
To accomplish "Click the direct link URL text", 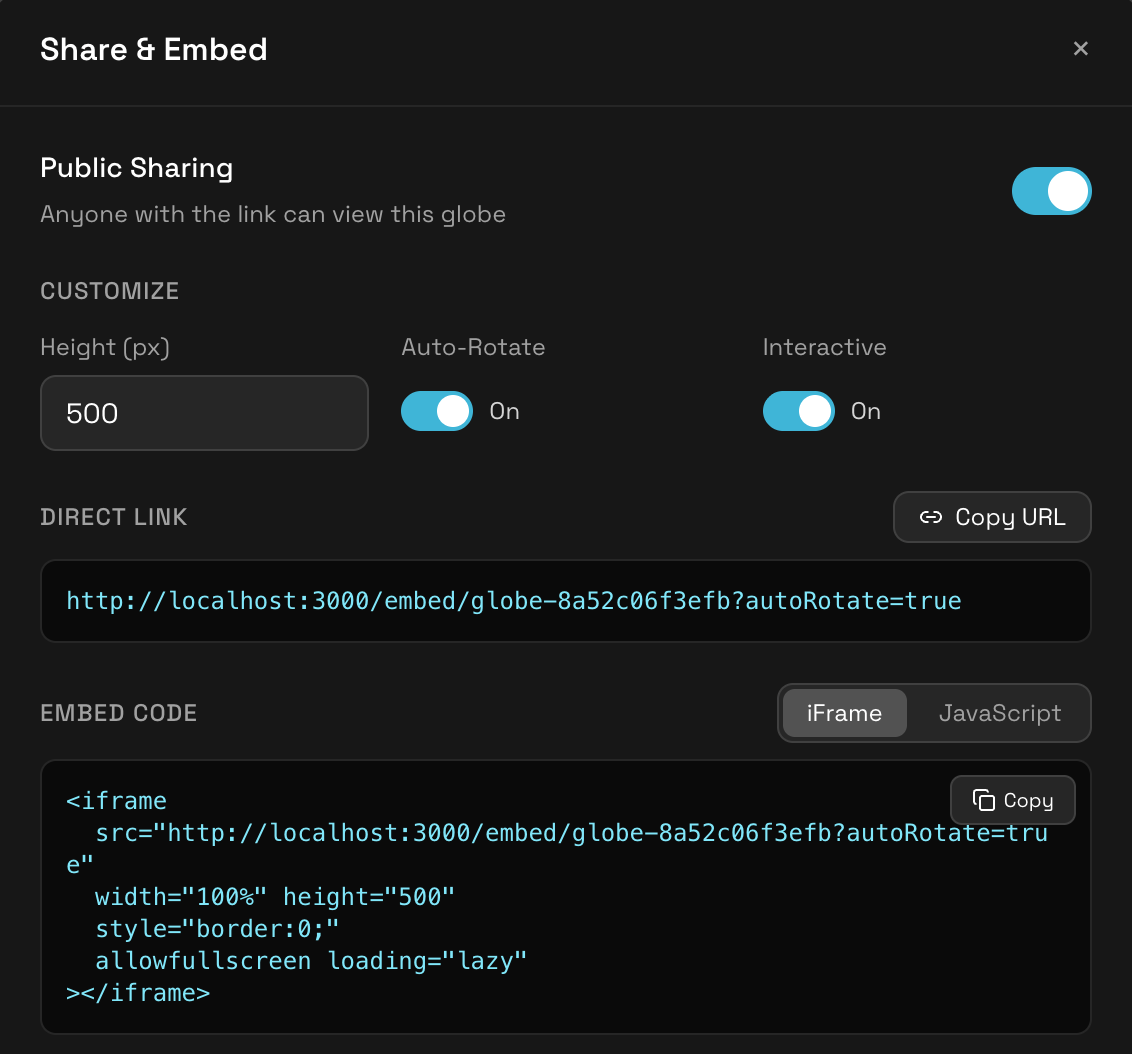I will (x=513, y=601).
